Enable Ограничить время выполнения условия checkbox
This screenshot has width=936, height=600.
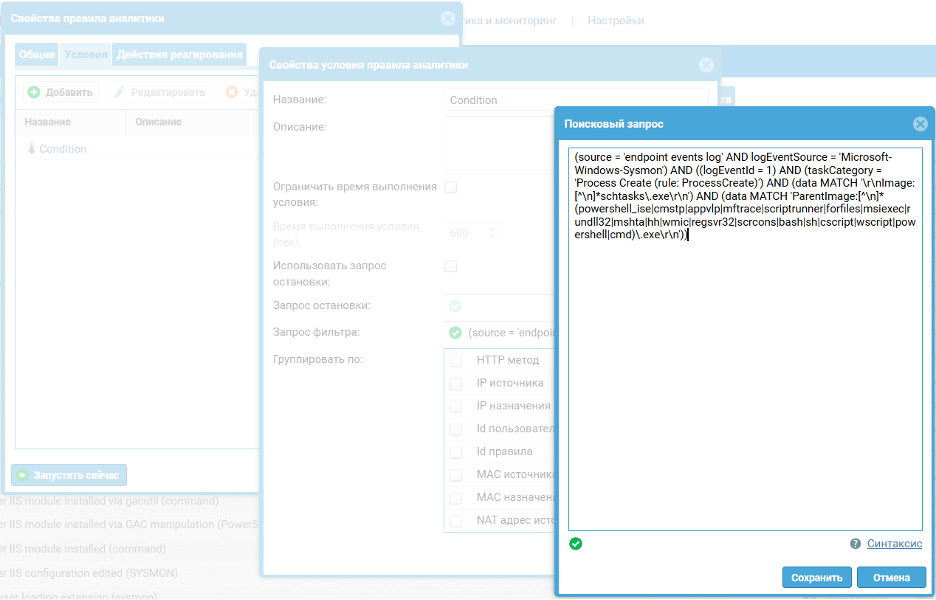[x=451, y=187]
